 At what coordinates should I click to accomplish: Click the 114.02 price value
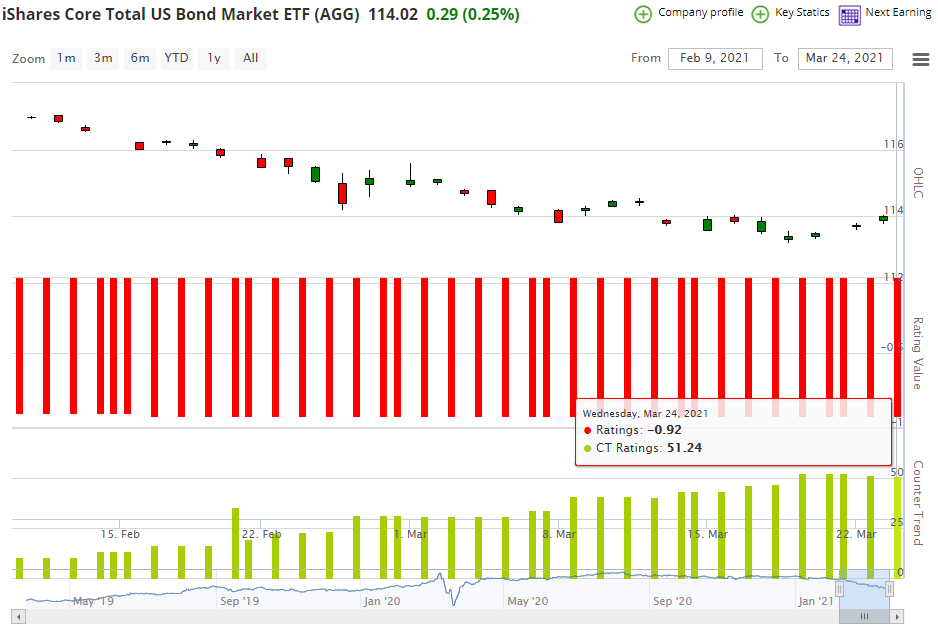(x=393, y=14)
